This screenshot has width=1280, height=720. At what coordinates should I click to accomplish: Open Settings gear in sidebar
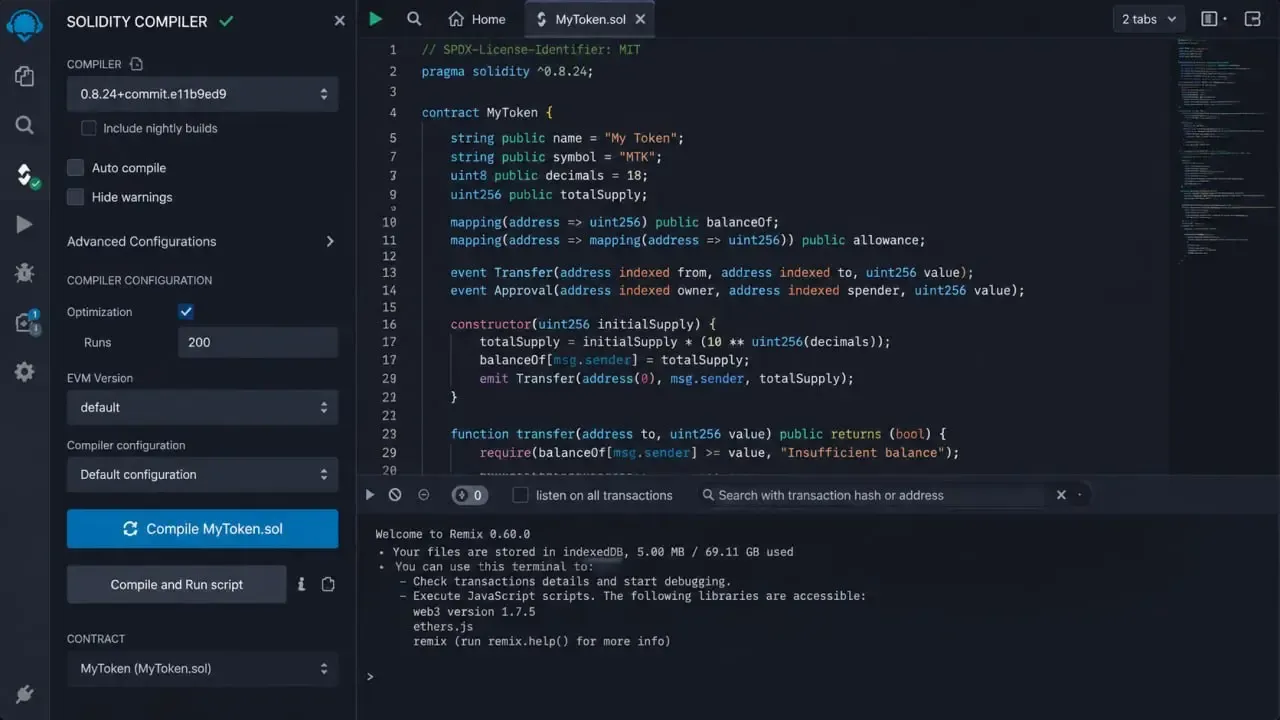coord(25,372)
